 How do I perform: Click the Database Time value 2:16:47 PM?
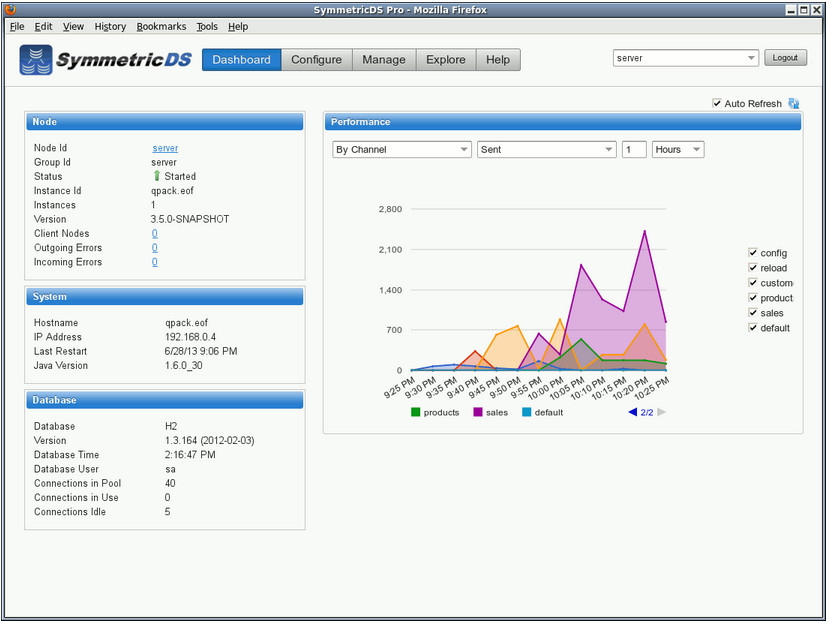[190, 455]
